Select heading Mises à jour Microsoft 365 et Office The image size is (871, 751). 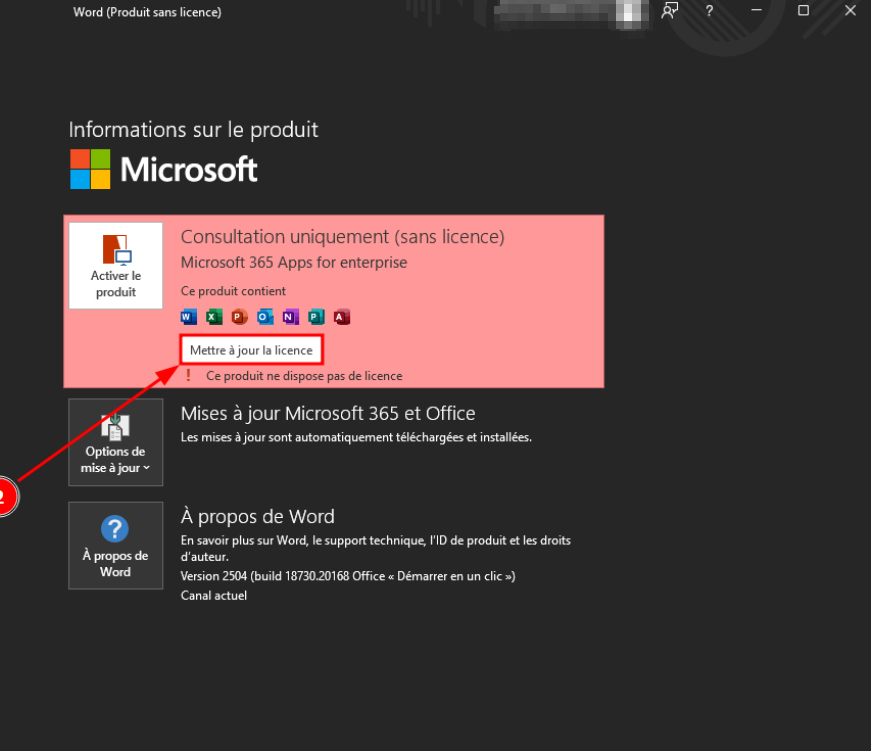pos(328,414)
